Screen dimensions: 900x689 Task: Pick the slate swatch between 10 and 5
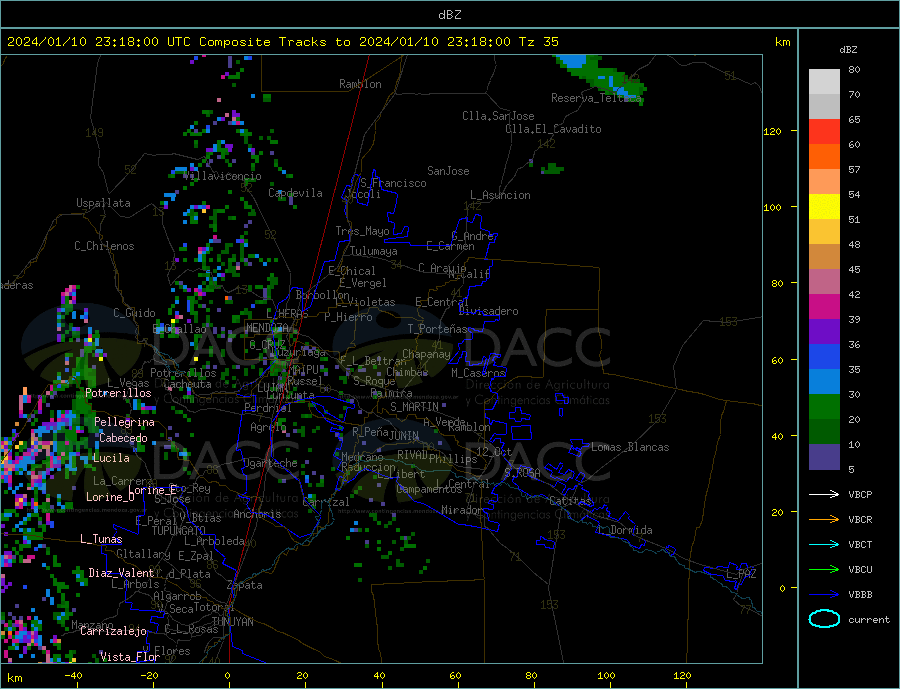pyautogui.click(x=824, y=456)
